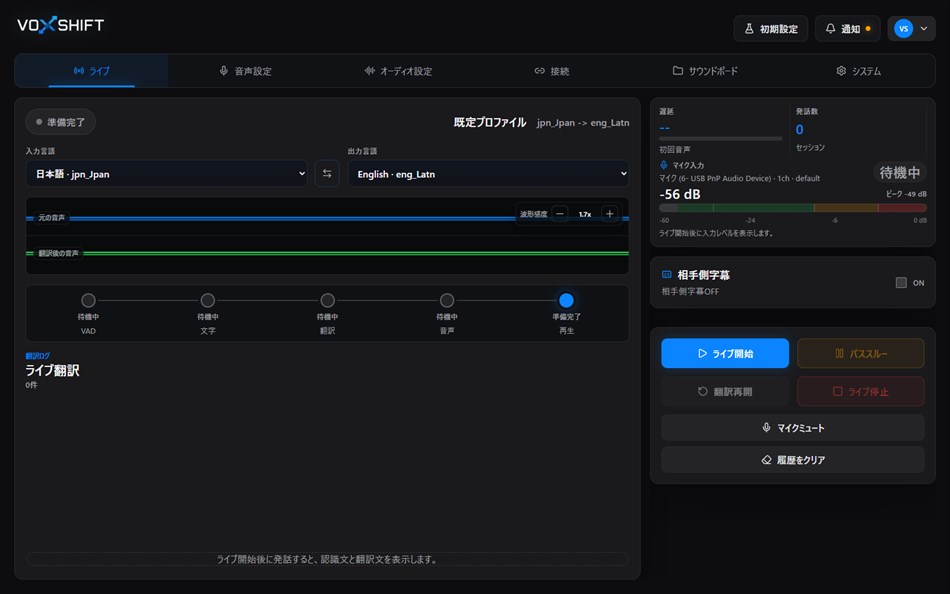Switch to the システム tab
The image size is (950, 594).
pyautogui.click(x=858, y=71)
